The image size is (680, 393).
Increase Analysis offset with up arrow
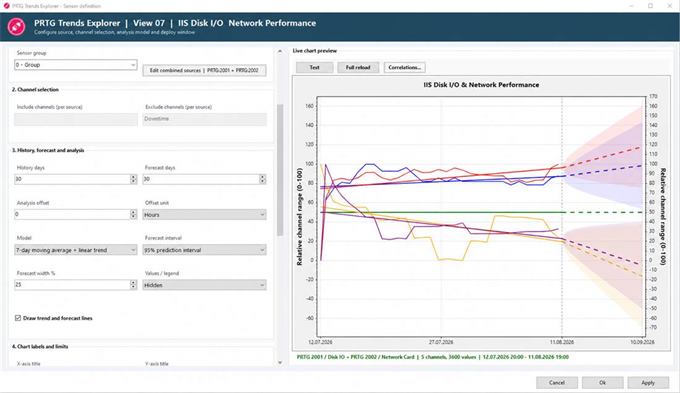pyautogui.click(x=134, y=212)
